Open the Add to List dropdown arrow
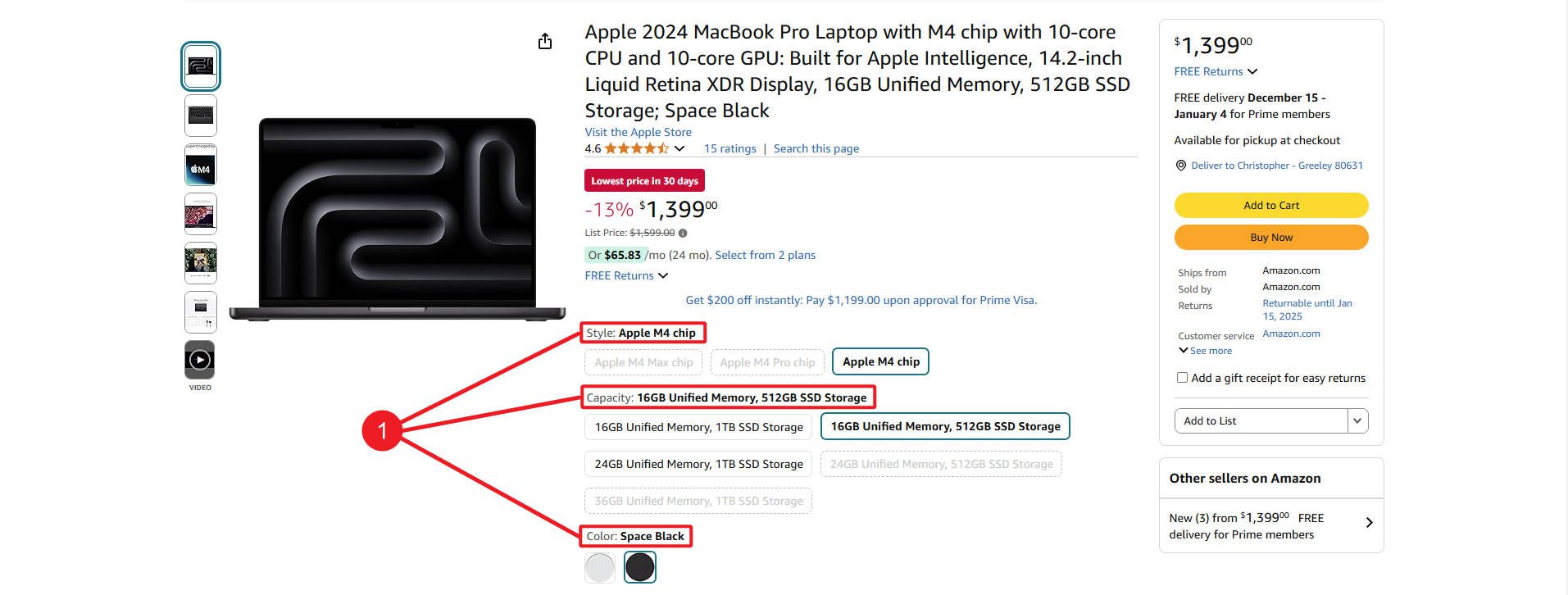Screen dimensions: 1568x595 tap(1357, 420)
